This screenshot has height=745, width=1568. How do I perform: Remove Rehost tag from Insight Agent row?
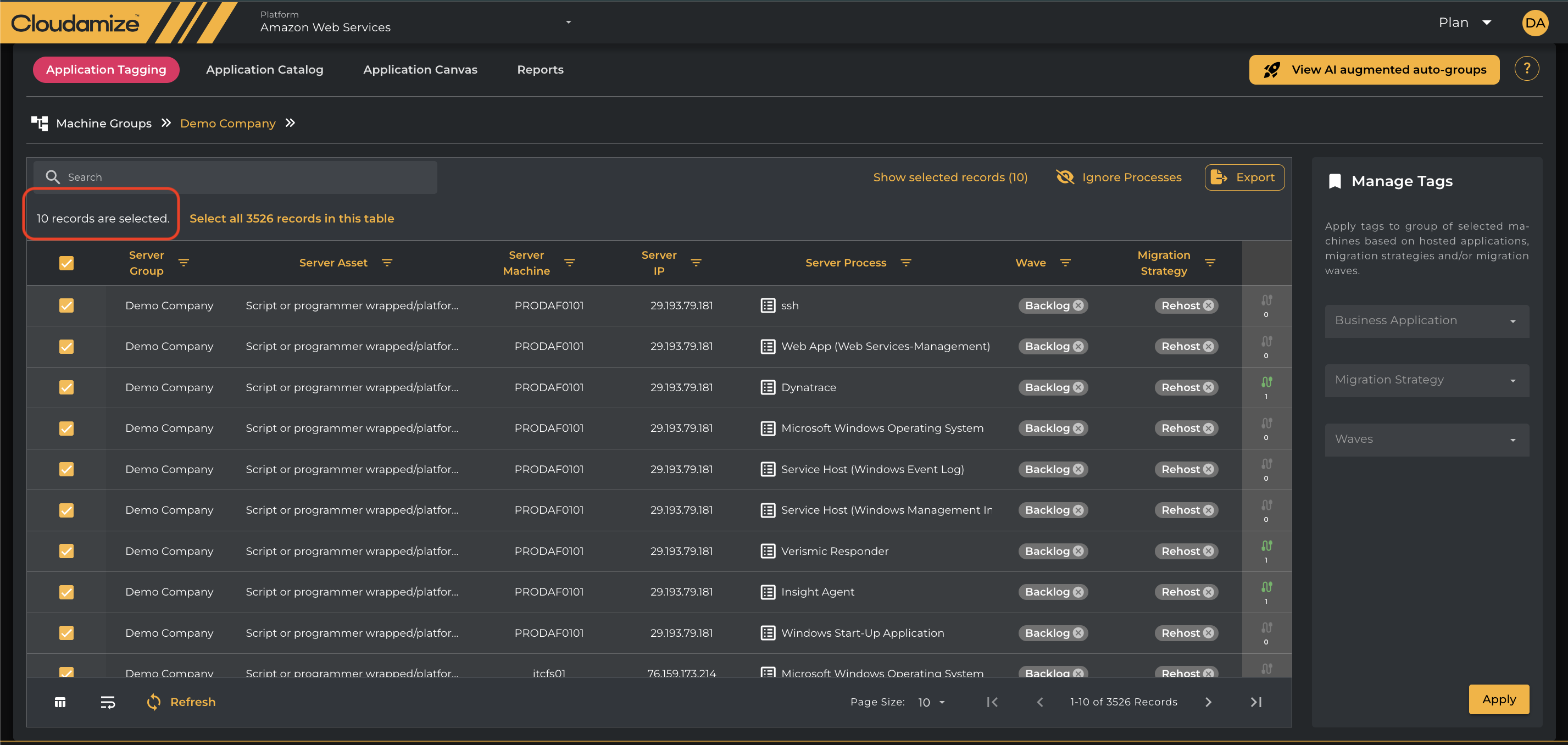[1208, 592]
